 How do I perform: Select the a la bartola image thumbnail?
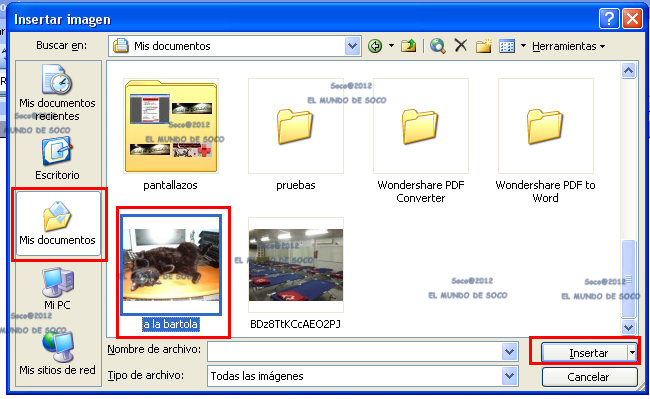click(x=171, y=265)
